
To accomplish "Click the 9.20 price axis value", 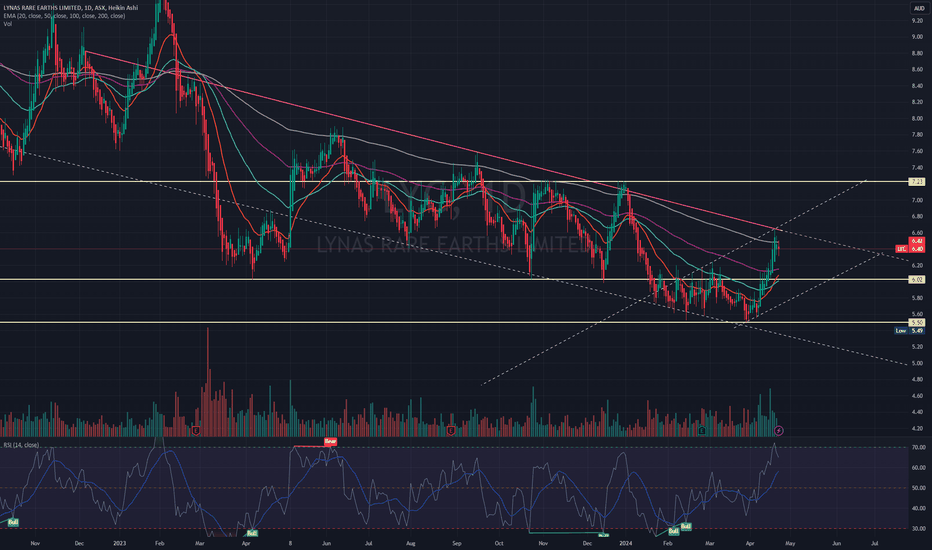I will pos(917,21).
